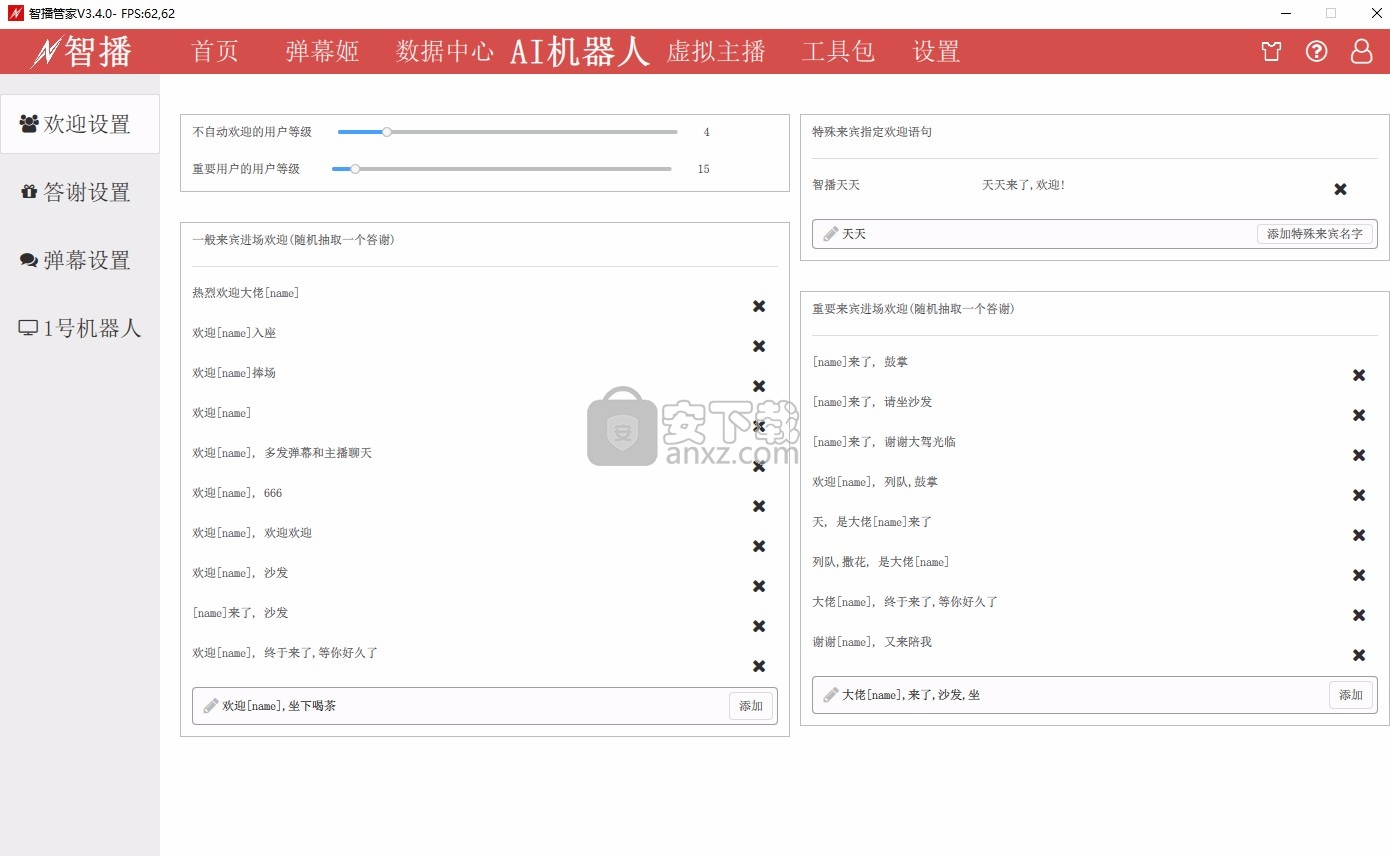The width and height of the screenshot is (1390, 856).
Task: Click the 添加特殊来宾名字 button
Action: point(1315,234)
